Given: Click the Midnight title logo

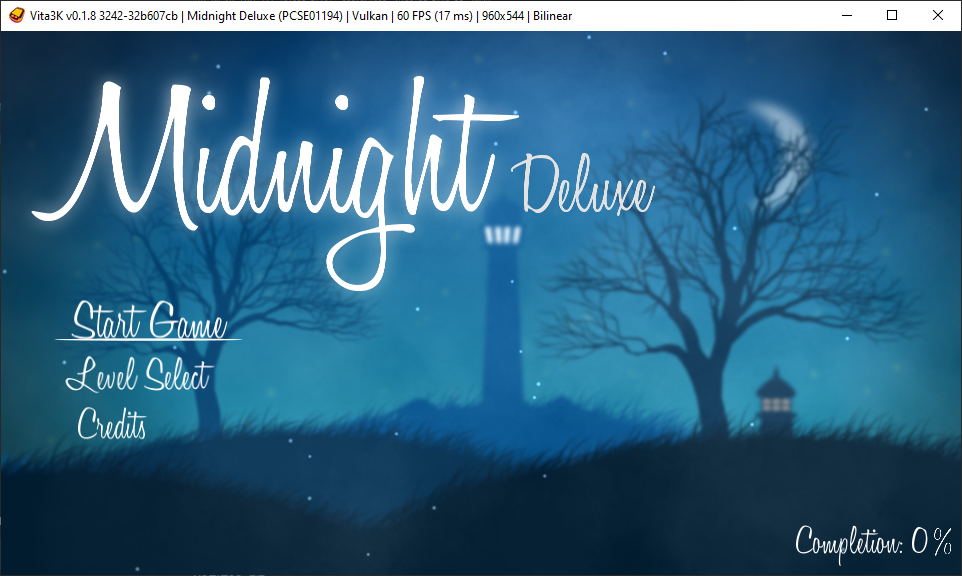Looking at the screenshot, I should [x=274, y=182].
